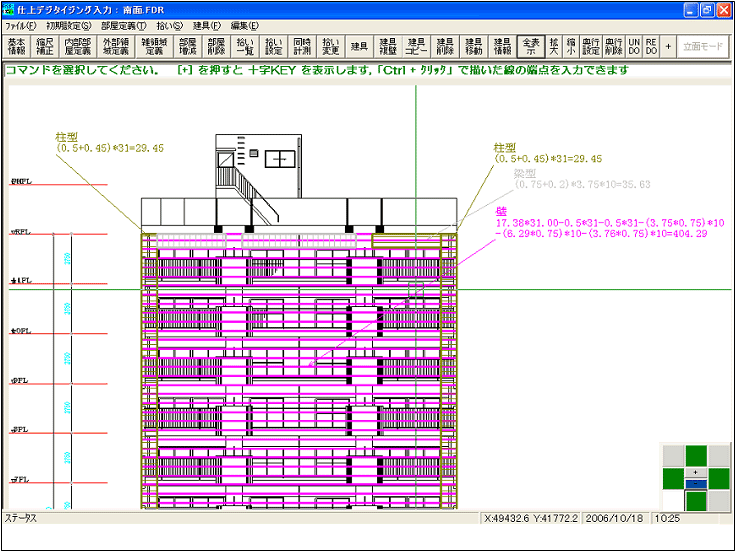Screen dimensions: 735x551
Task: Choose the 部屋削除 room delete tool
Action: [217, 47]
